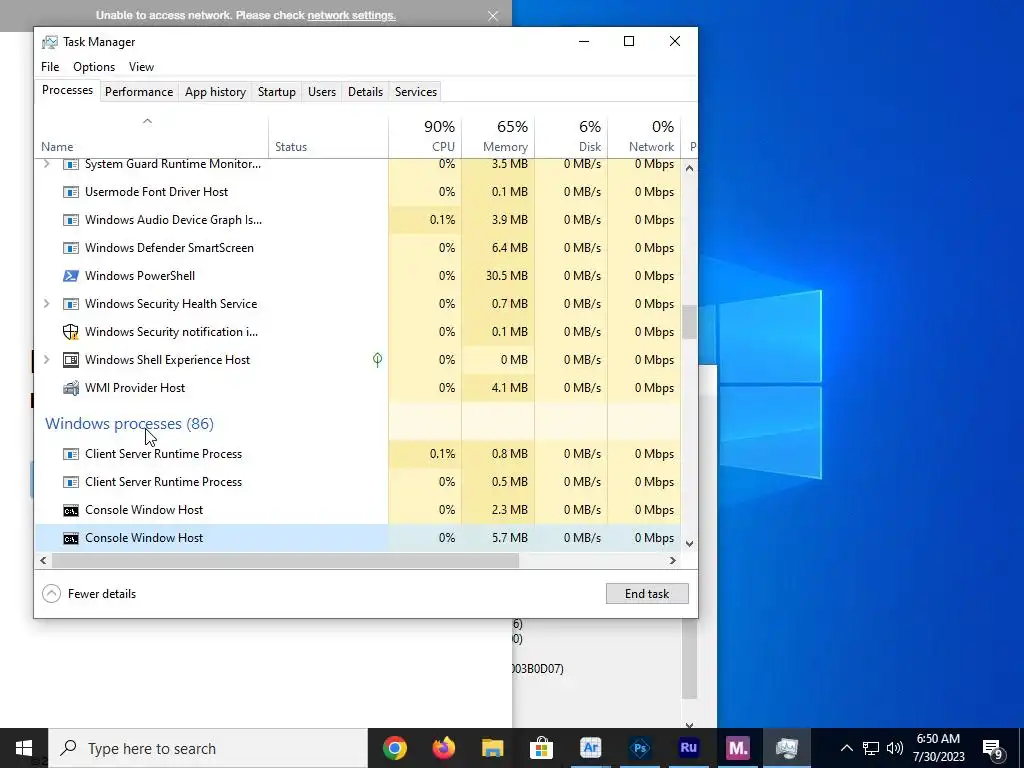Click the Task Manager taskbar icon
This screenshot has width=1024, height=768.
click(x=787, y=748)
